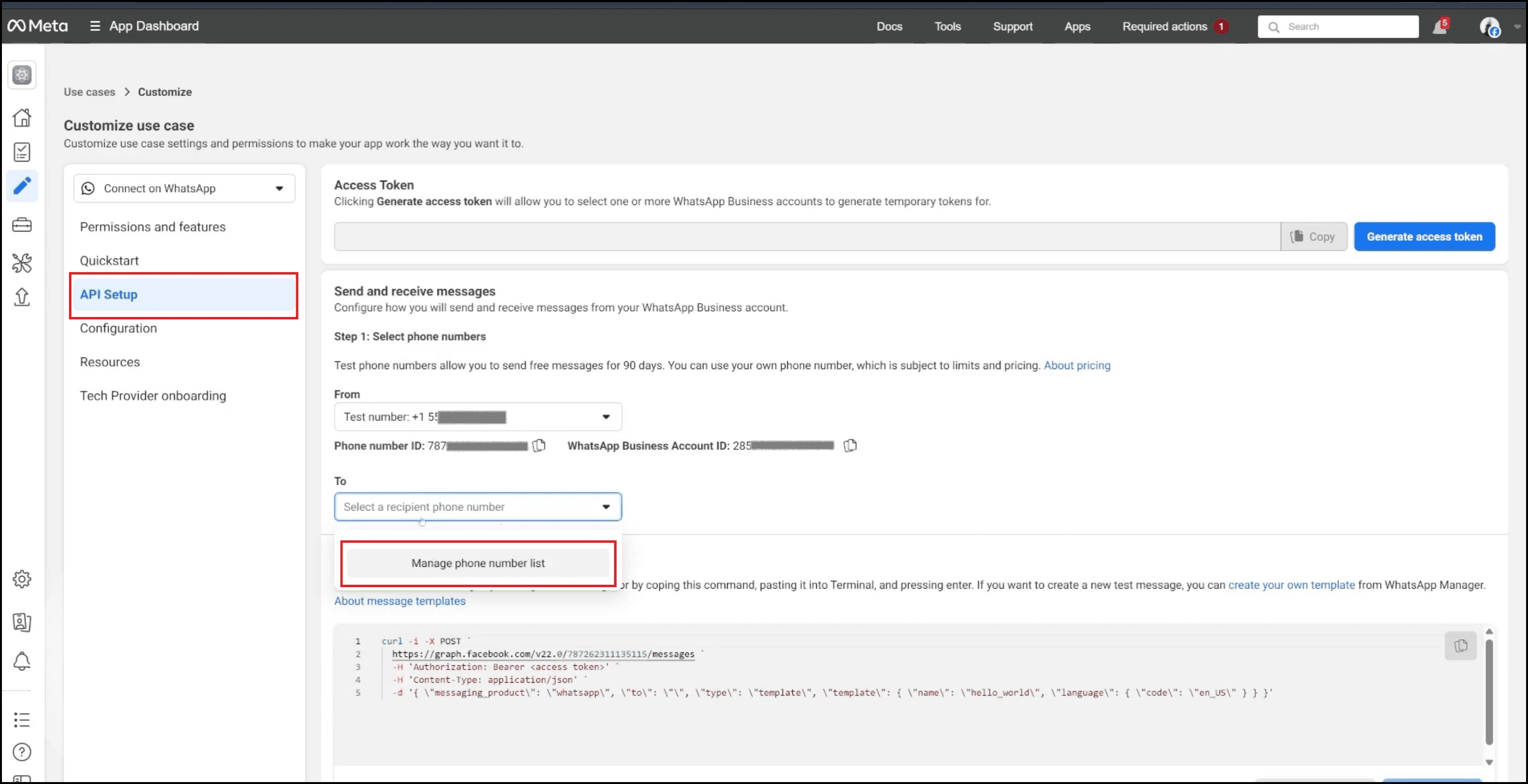Open the From test number dropdown
This screenshot has height=784, width=1528.
478,417
